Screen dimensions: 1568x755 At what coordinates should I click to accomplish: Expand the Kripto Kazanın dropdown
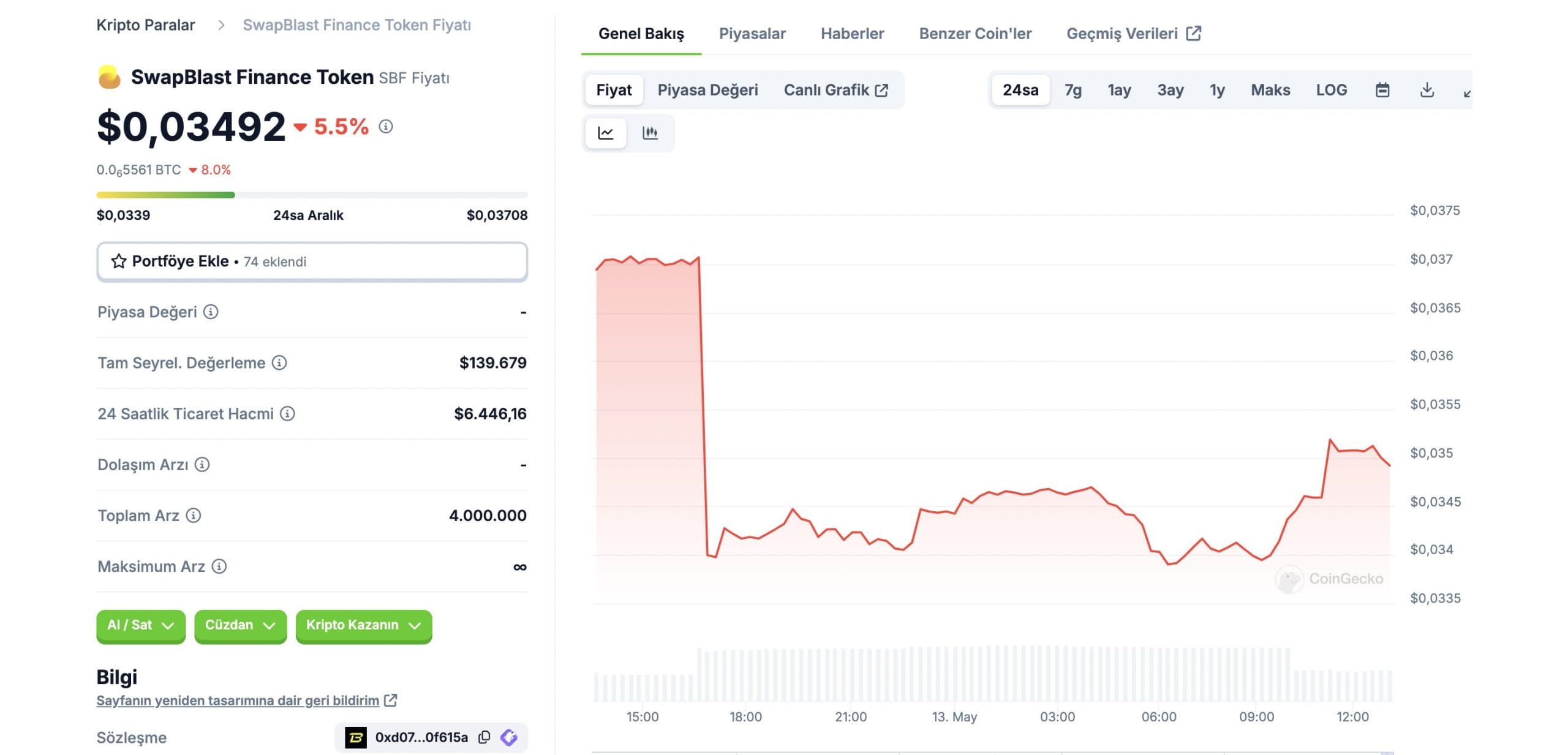(363, 625)
